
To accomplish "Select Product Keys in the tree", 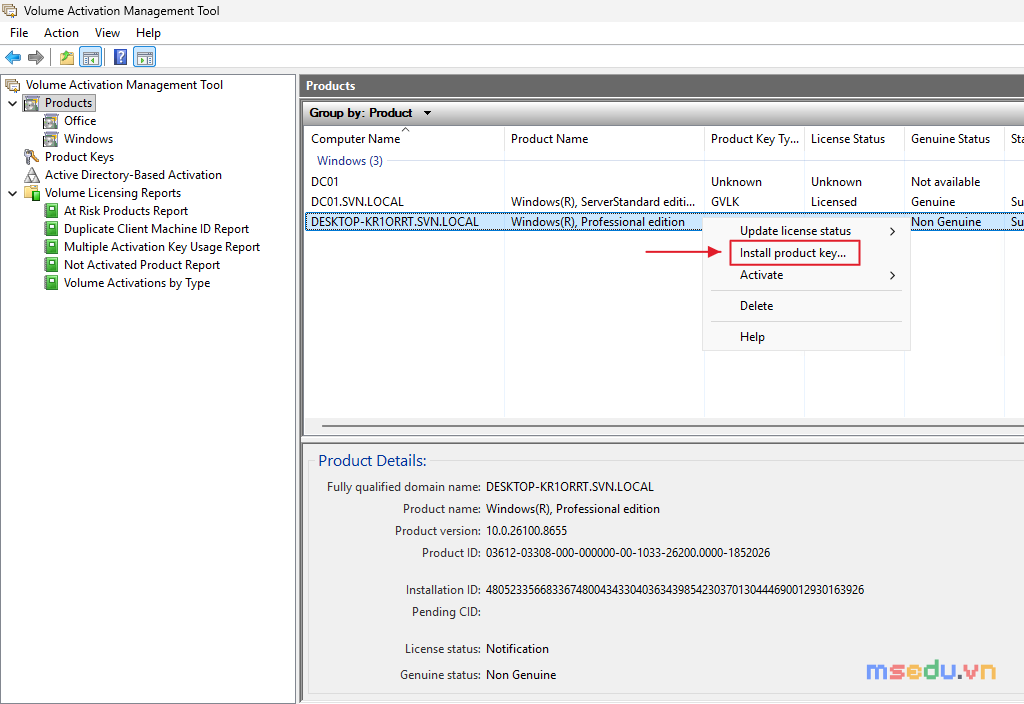I will click(x=79, y=157).
